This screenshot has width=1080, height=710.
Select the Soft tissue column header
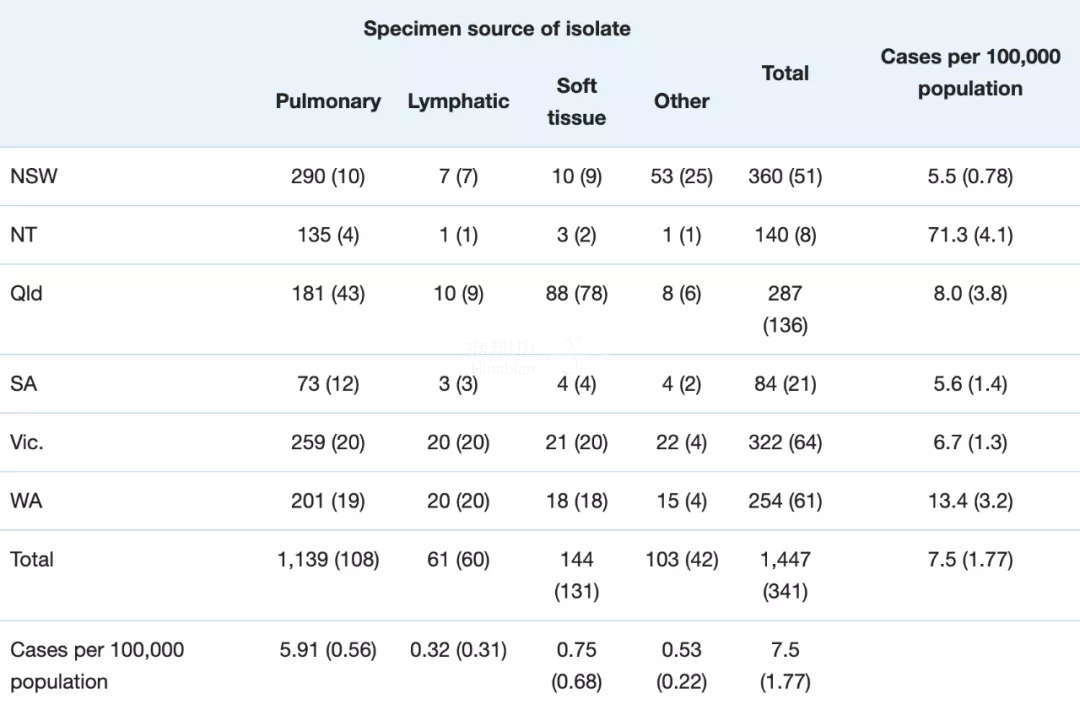tap(576, 101)
